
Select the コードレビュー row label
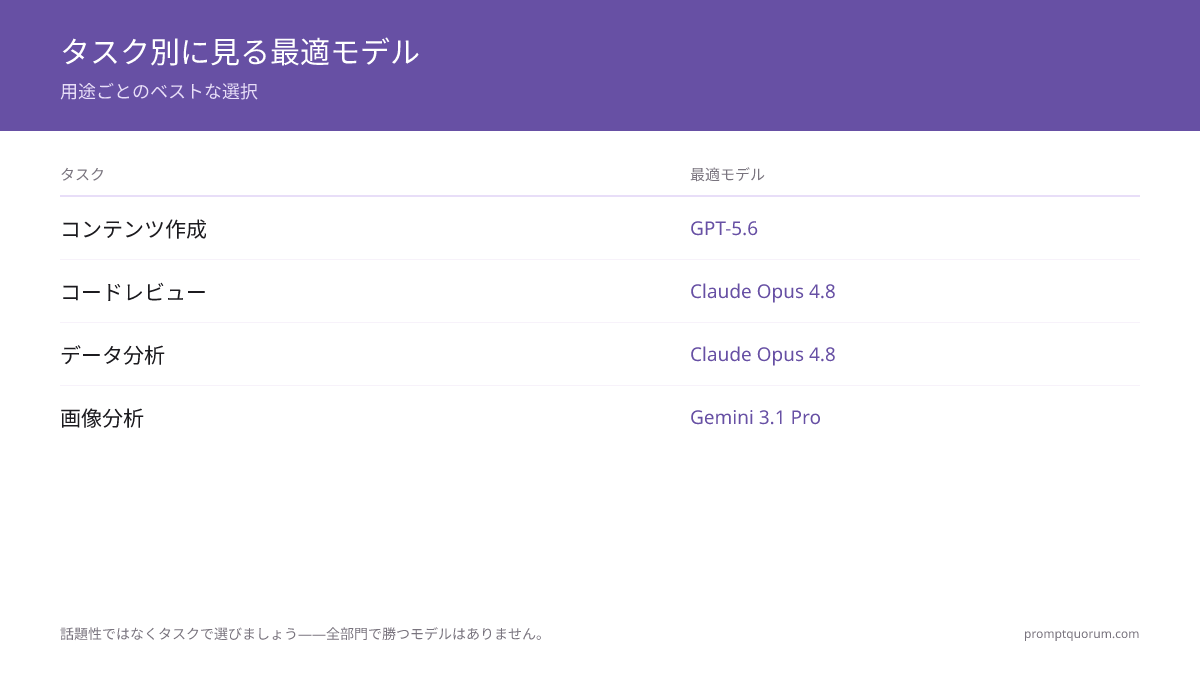click(x=133, y=292)
